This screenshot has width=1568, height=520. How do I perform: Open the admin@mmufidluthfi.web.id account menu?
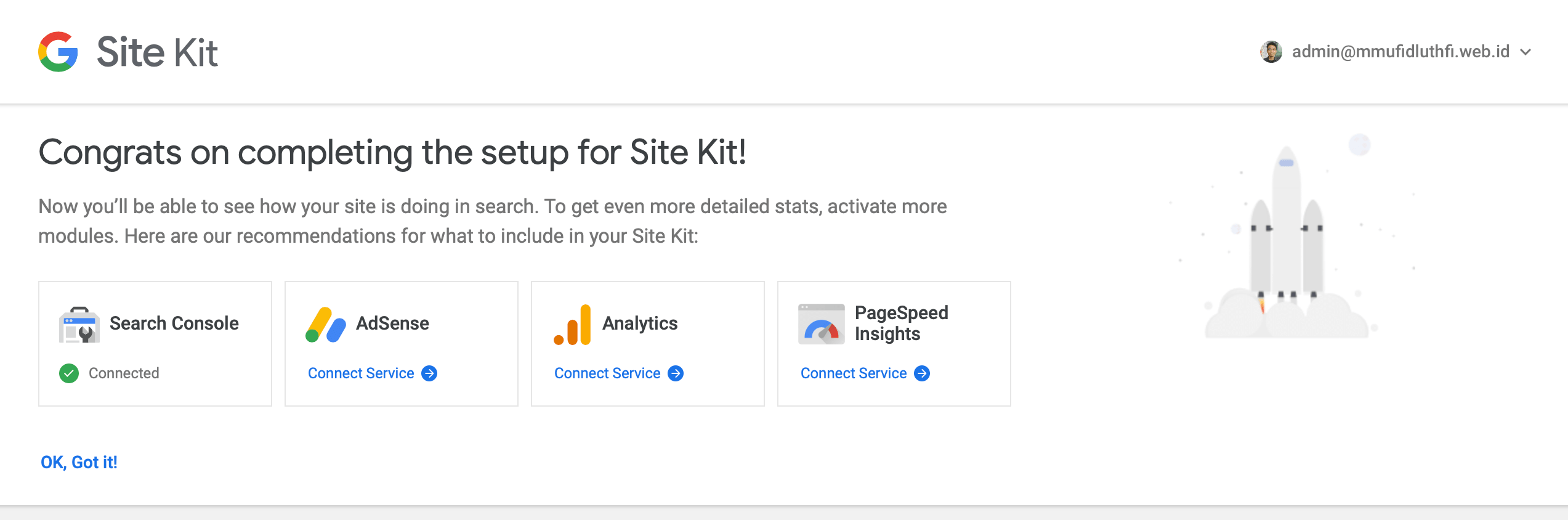1400,52
